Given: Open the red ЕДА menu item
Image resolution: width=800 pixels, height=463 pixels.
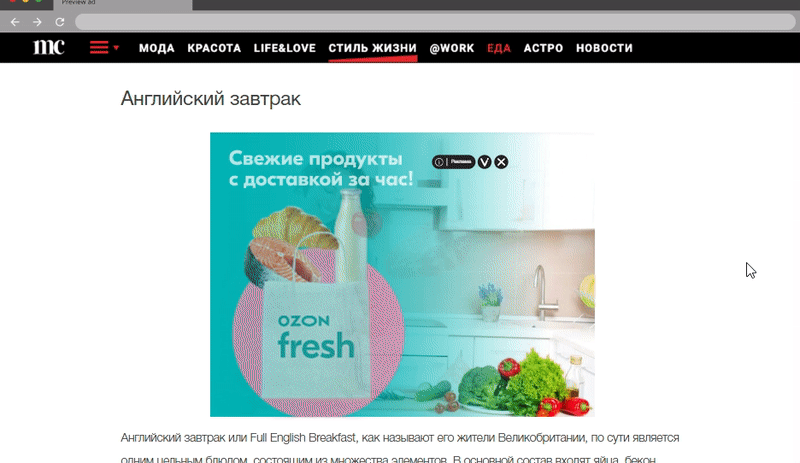Looking at the screenshot, I should pyautogui.click(x=499, y=48).
